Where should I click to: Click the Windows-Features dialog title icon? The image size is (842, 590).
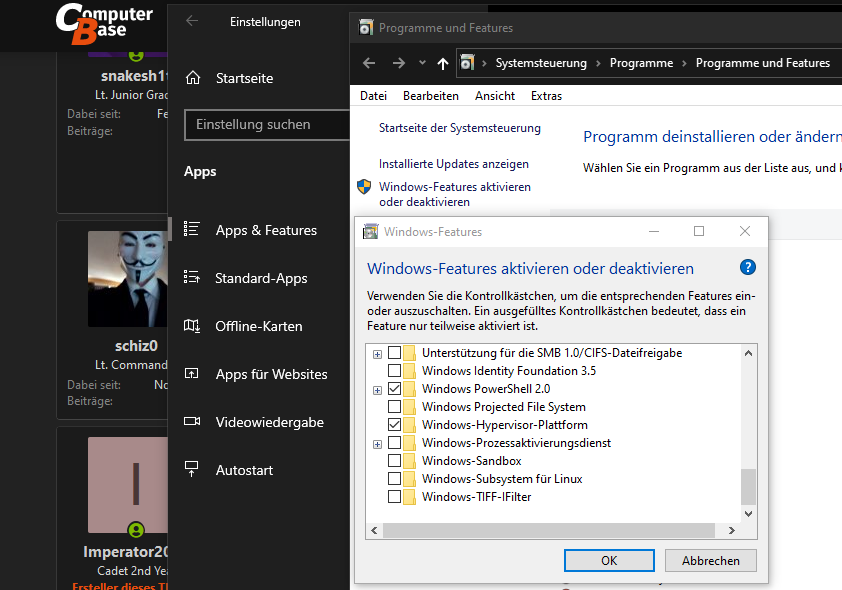371,231
